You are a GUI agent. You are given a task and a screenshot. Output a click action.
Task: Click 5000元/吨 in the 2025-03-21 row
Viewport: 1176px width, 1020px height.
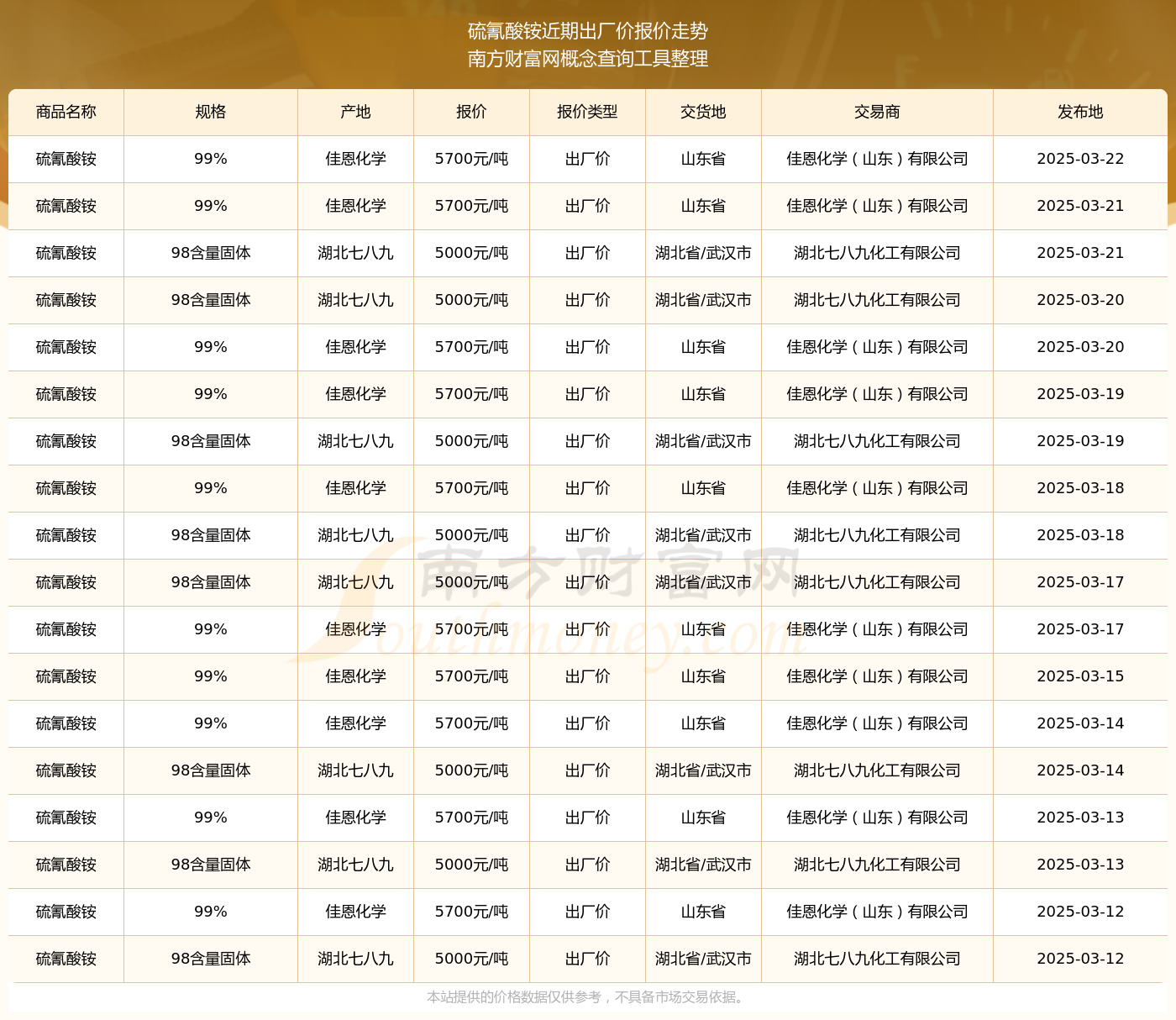[x=471, y=253]
